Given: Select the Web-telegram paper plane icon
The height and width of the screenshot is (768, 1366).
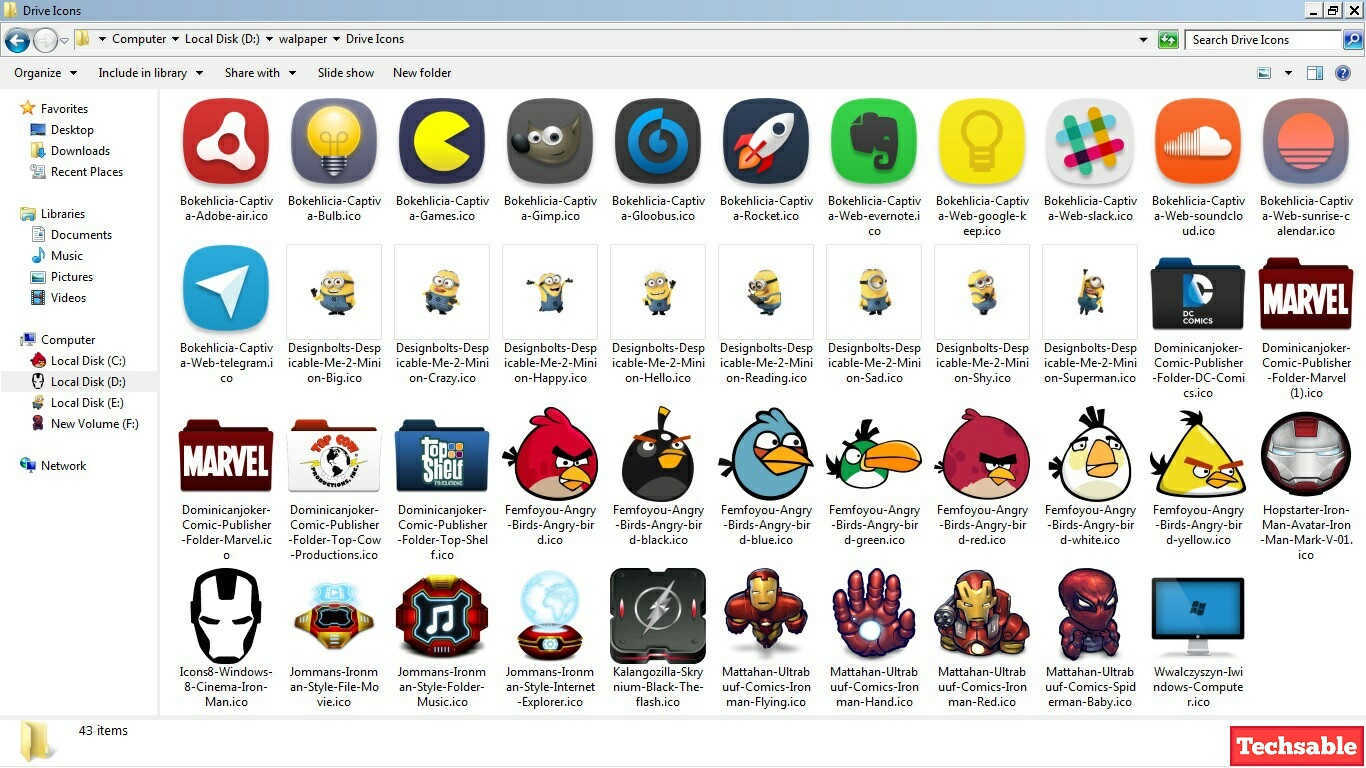Looking at the screenshot, I should [x=226, y=288].
